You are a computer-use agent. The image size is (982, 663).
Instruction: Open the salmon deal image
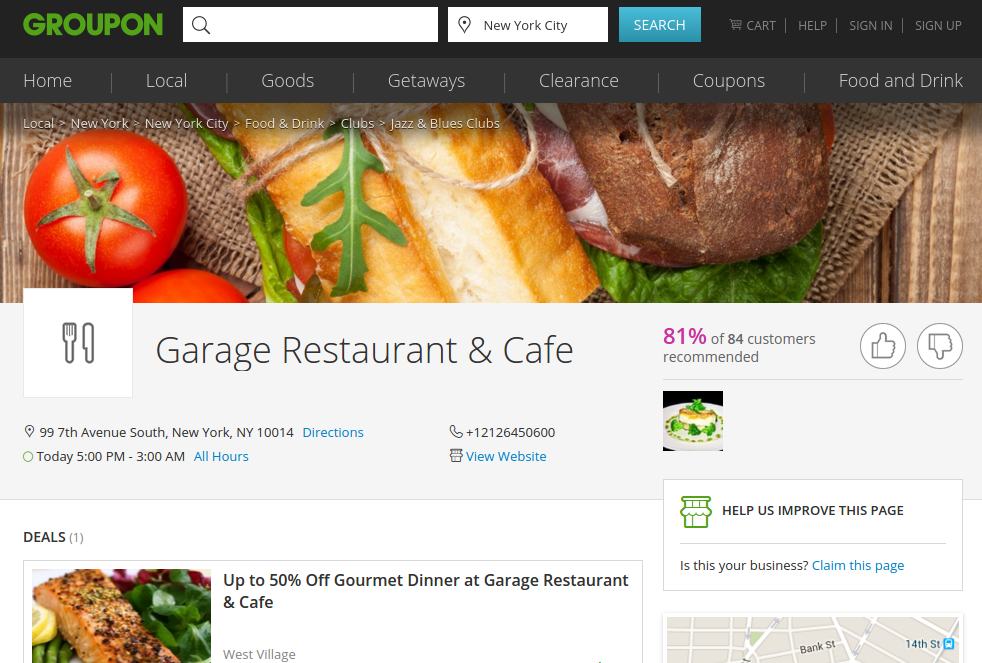(121, 615)
